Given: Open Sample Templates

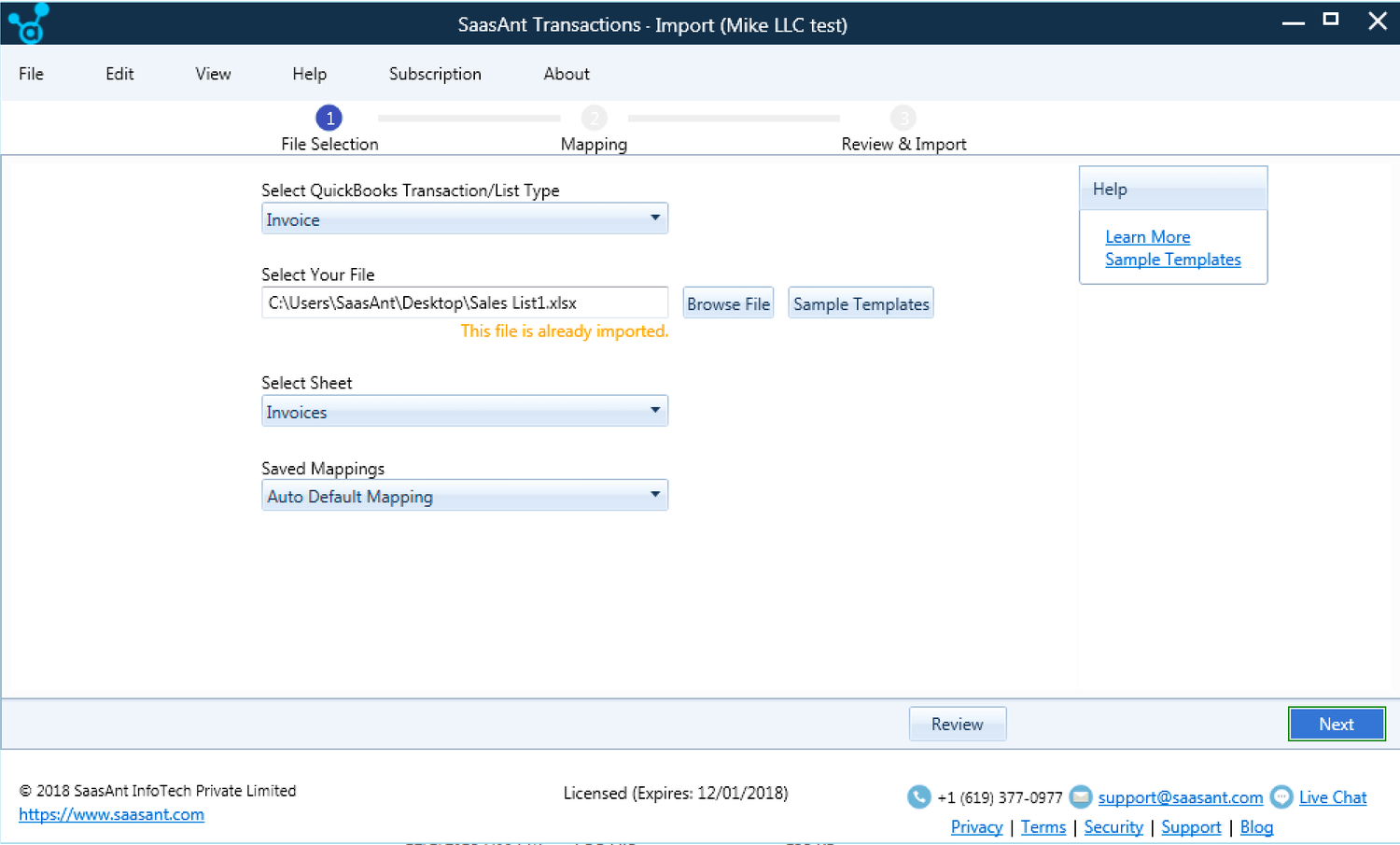Looking at the screenshot, I should tap(861, 303).
